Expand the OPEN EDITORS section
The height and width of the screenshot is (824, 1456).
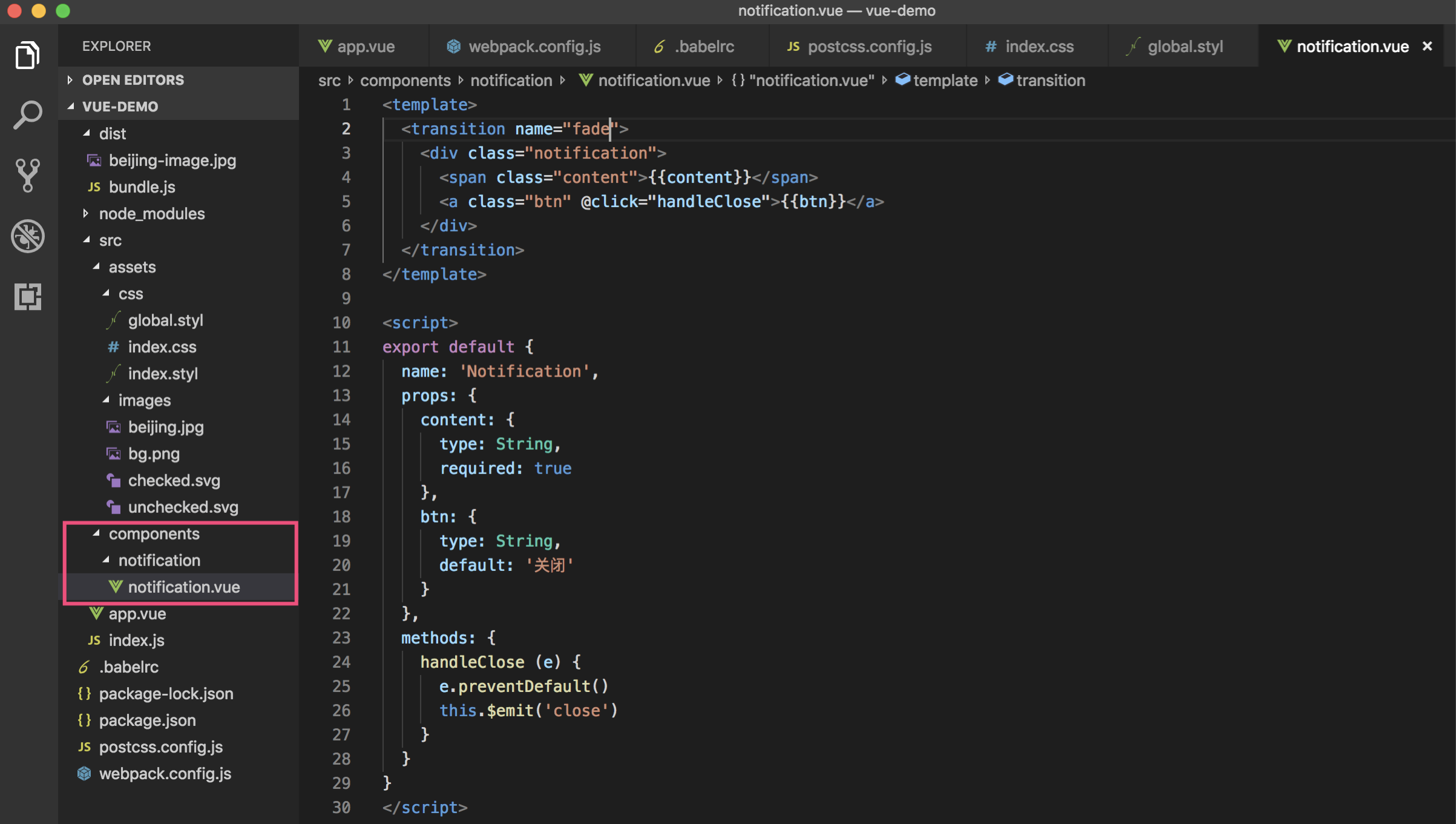pyautogui.click(x=70, y=80)
